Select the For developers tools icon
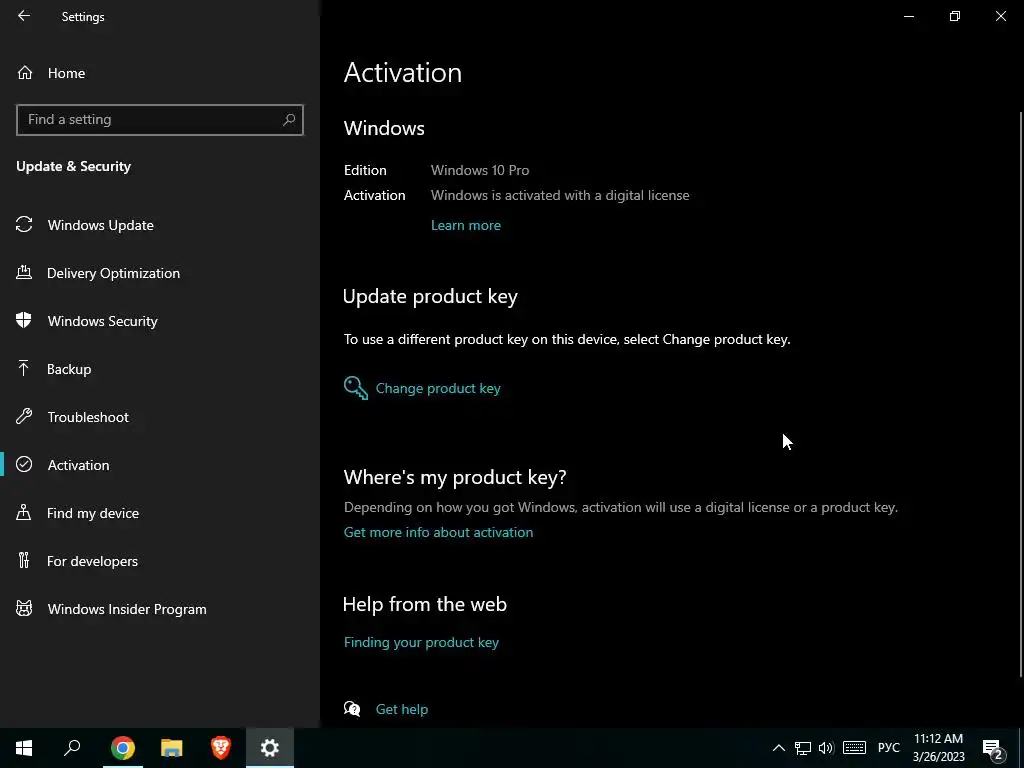Image resolution: width=1024 pixels, height=768 pixels. [24, 560]
